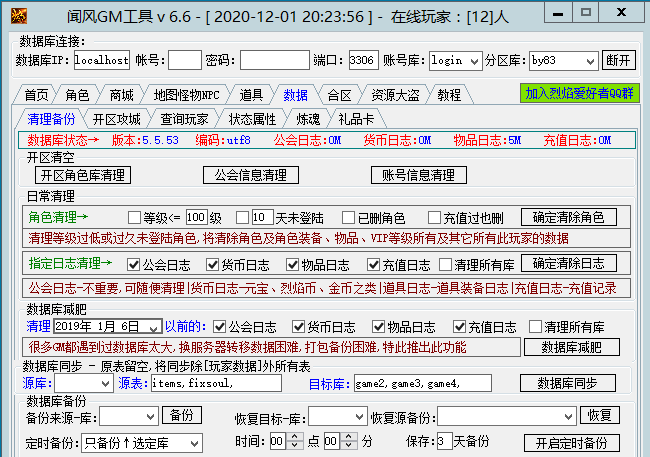Switch to the 查询玩家 sub-tab

click(184, 119)
